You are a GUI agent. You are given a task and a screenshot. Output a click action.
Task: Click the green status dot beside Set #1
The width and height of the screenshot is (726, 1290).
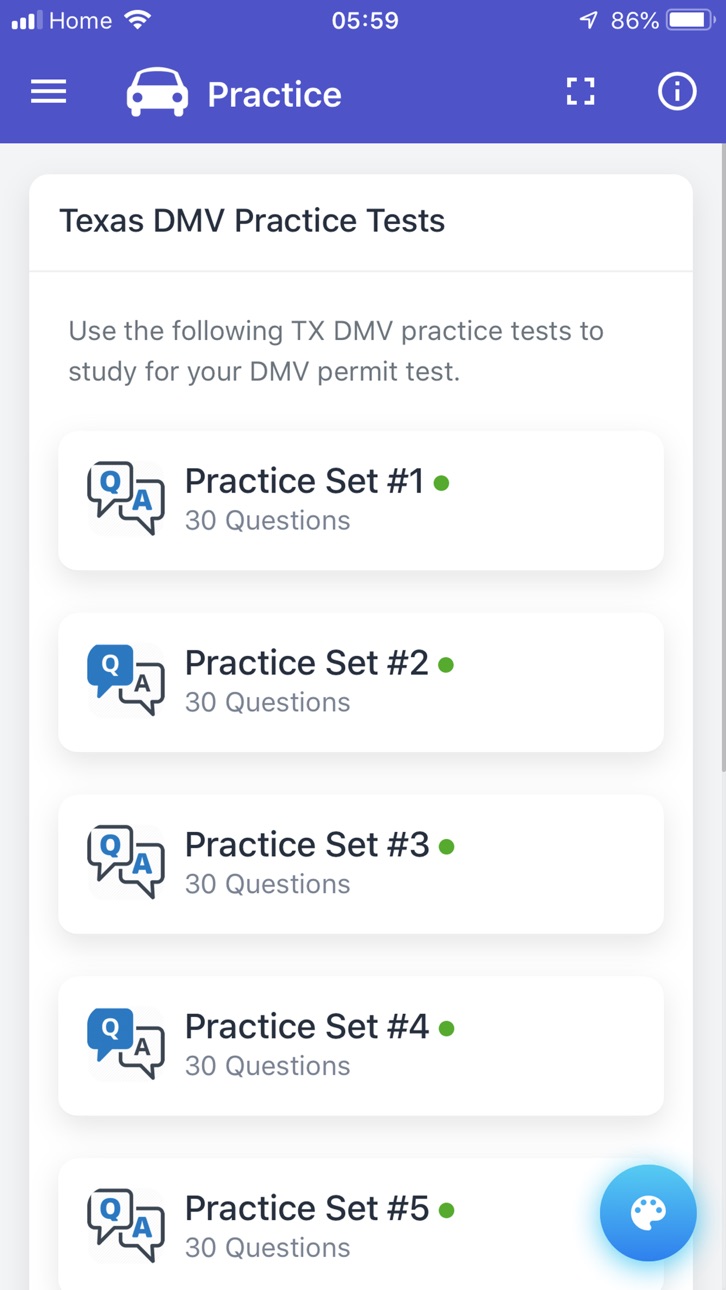tap(441, 484)
